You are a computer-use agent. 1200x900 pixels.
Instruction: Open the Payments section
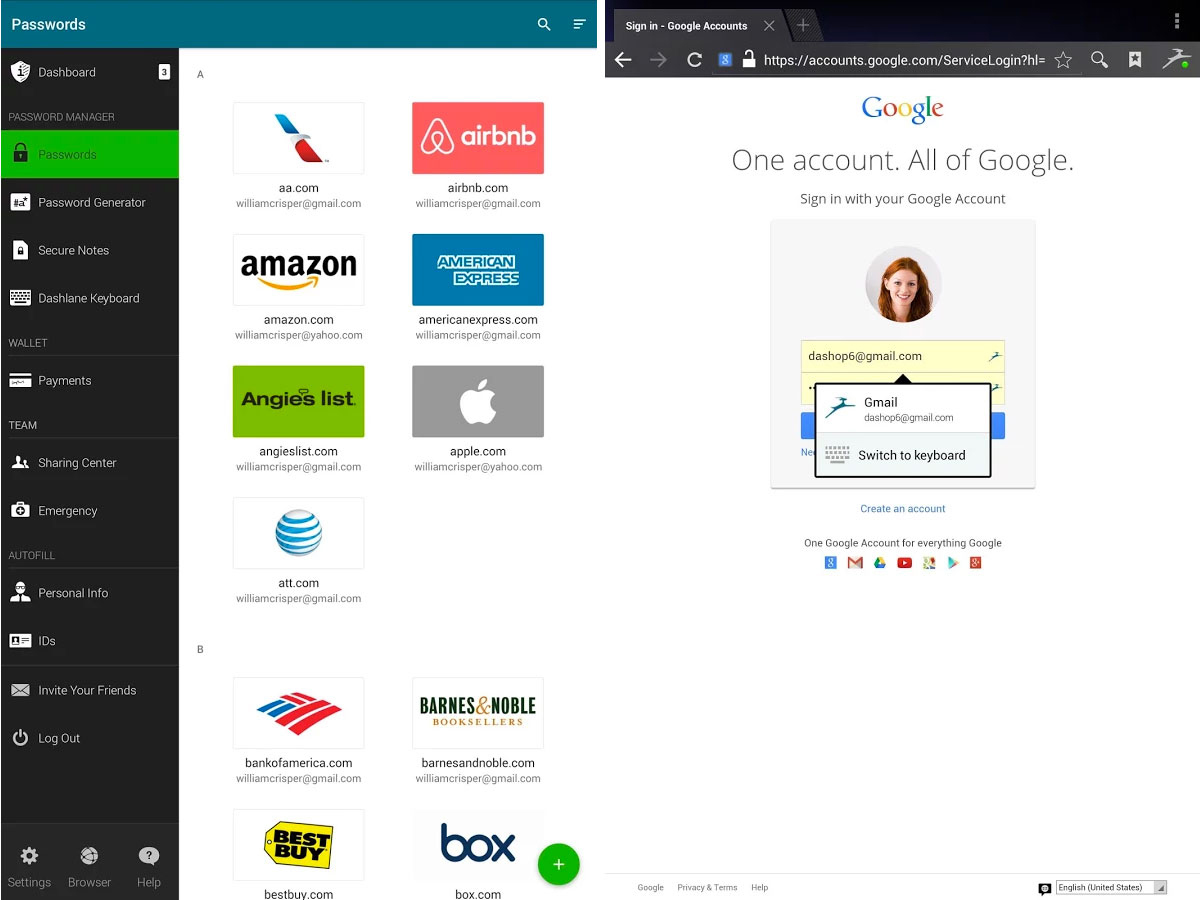[x=90, y=380]
